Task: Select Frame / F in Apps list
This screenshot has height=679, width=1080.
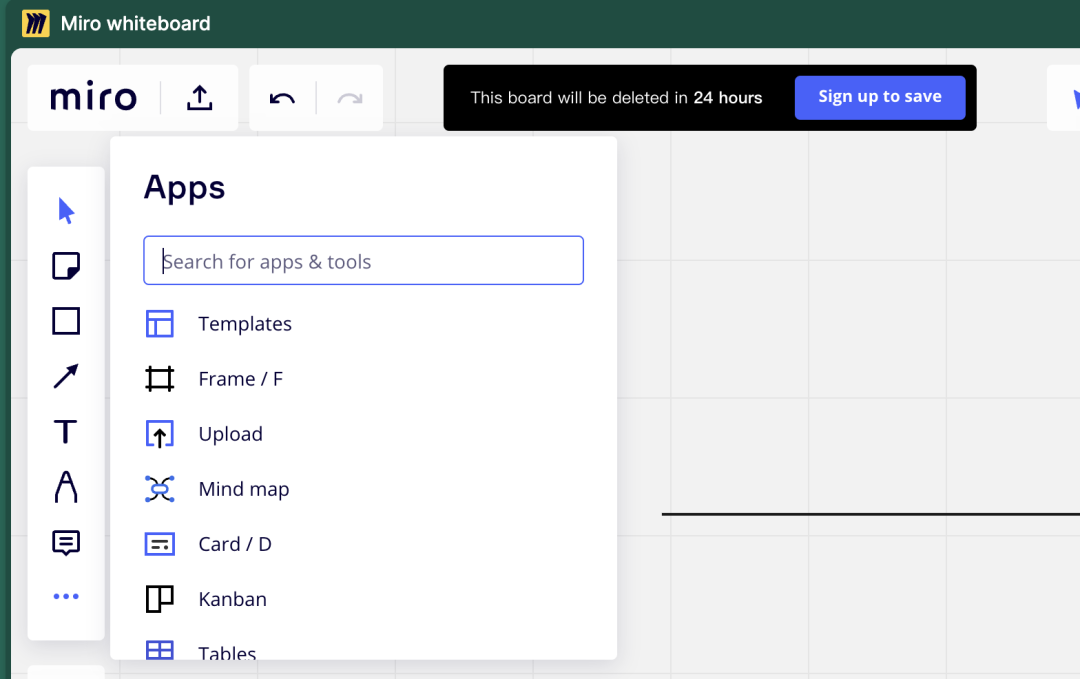Action: click(x=240, y=379)
